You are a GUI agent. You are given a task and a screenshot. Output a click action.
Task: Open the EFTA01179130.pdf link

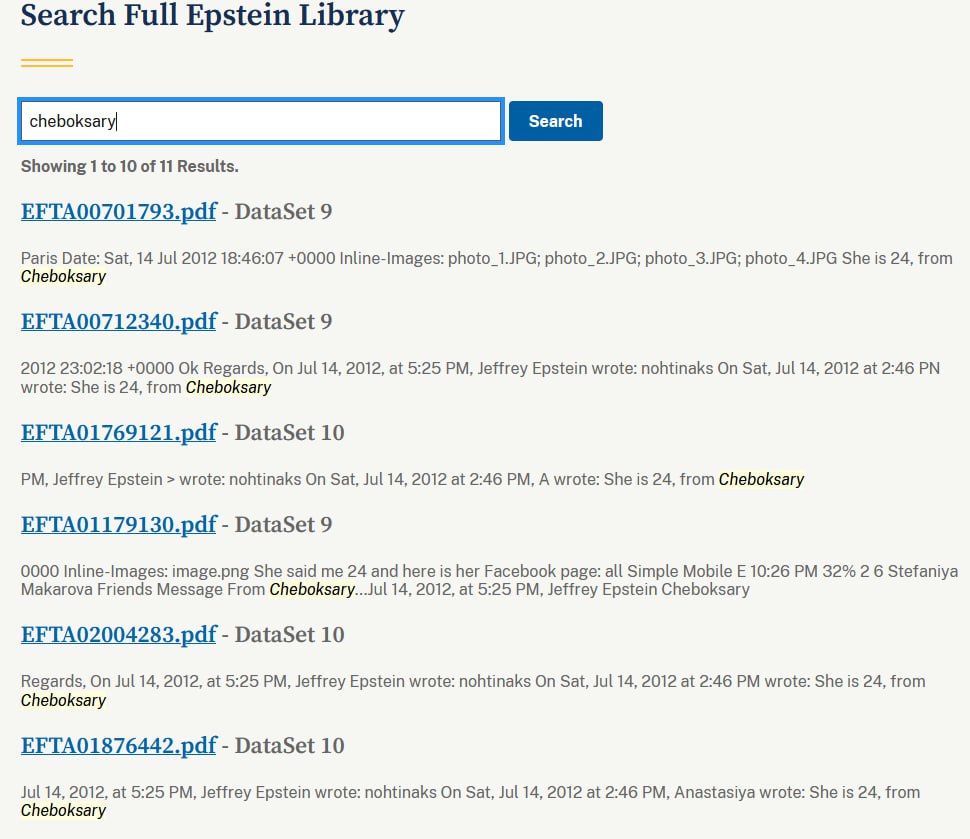pos(119,525)
